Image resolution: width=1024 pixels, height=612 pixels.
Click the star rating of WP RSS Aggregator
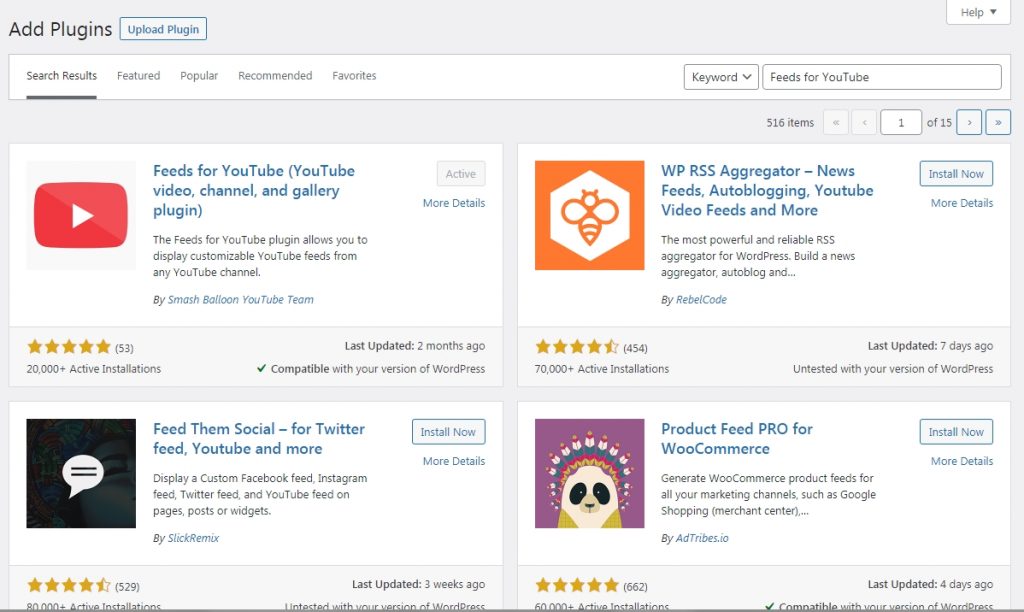pos(577,347)
